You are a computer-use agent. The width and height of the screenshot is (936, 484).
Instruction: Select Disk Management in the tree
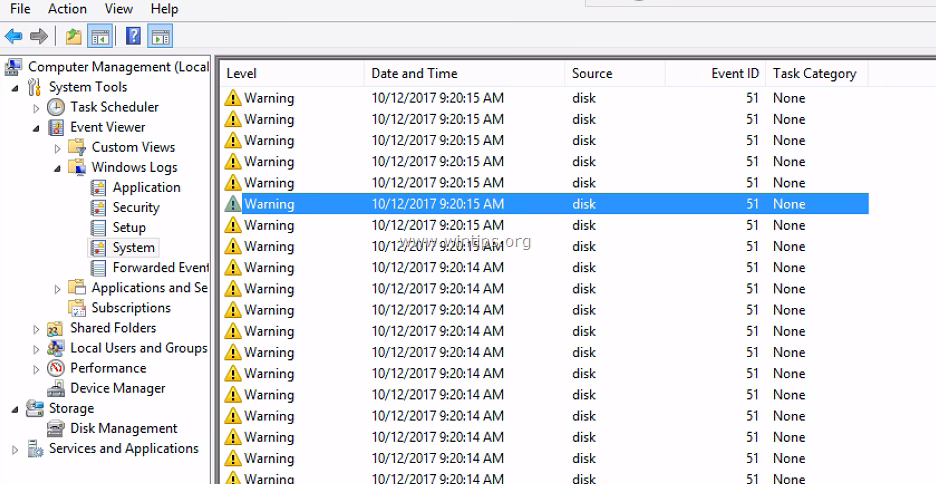click(x=124, y=428)
